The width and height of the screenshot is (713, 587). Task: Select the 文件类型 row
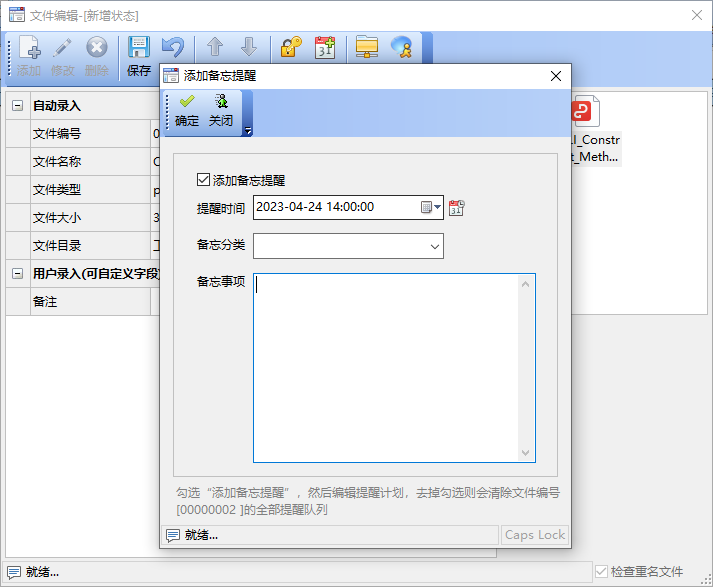click(82, 190)
